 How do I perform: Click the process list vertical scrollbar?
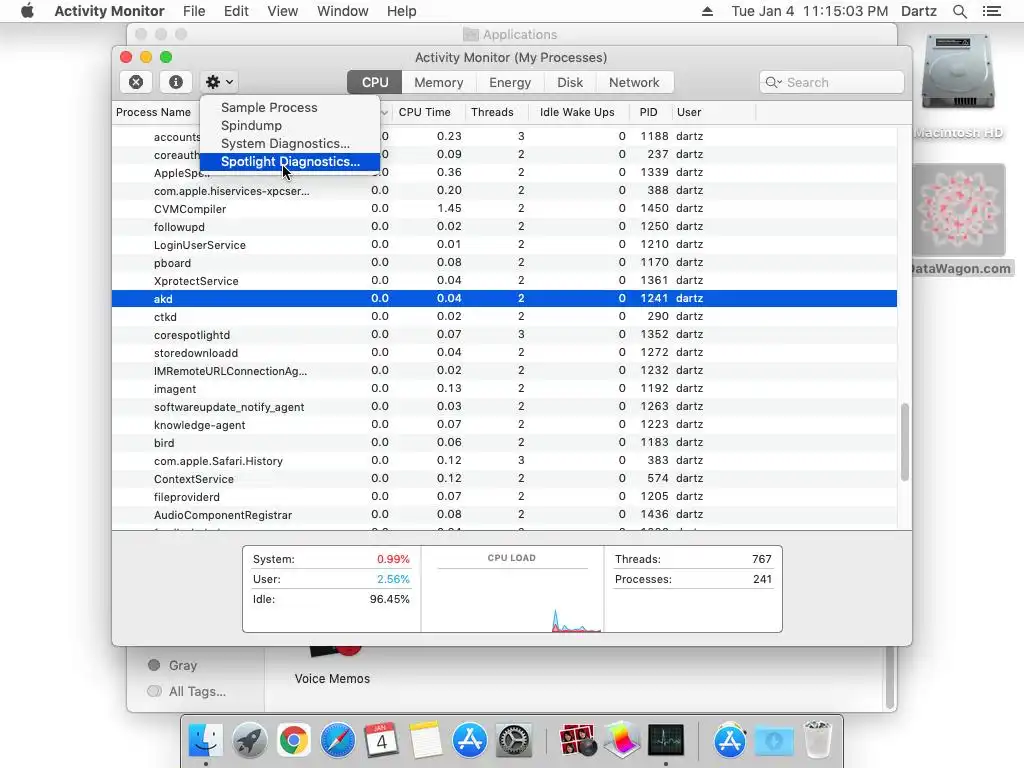(x=904, y=442)
